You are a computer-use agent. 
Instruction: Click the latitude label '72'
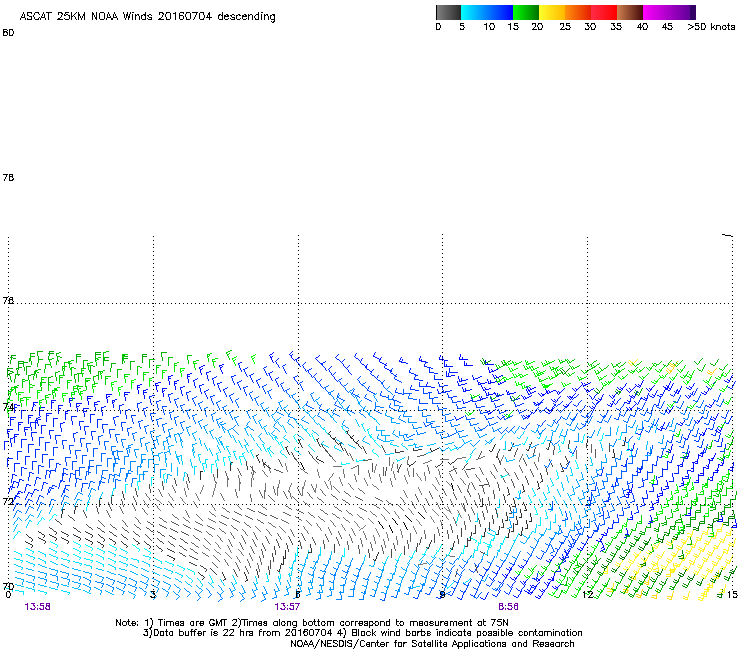8,501
